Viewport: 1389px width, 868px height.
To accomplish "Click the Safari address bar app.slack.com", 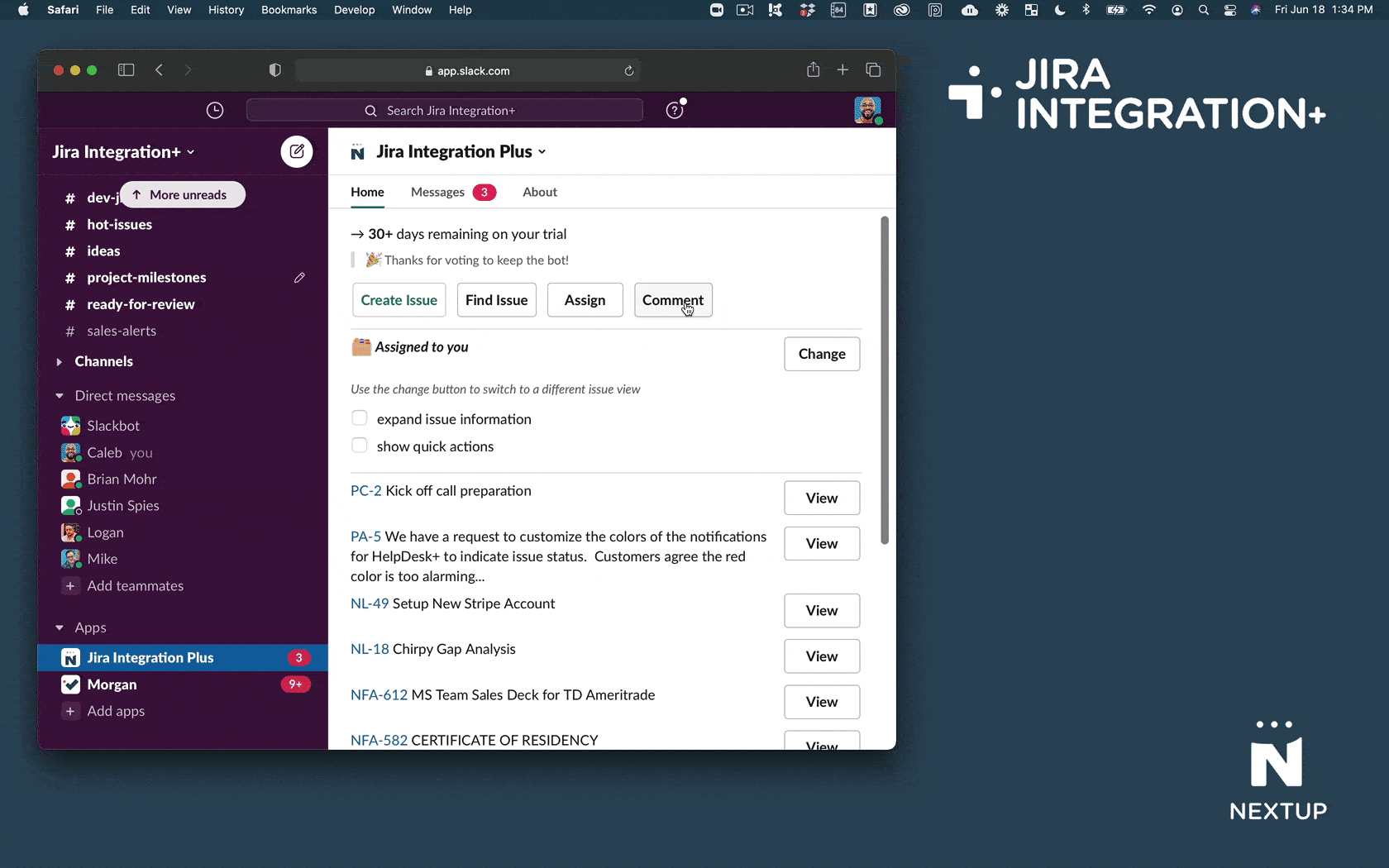I will click(468, 71).
